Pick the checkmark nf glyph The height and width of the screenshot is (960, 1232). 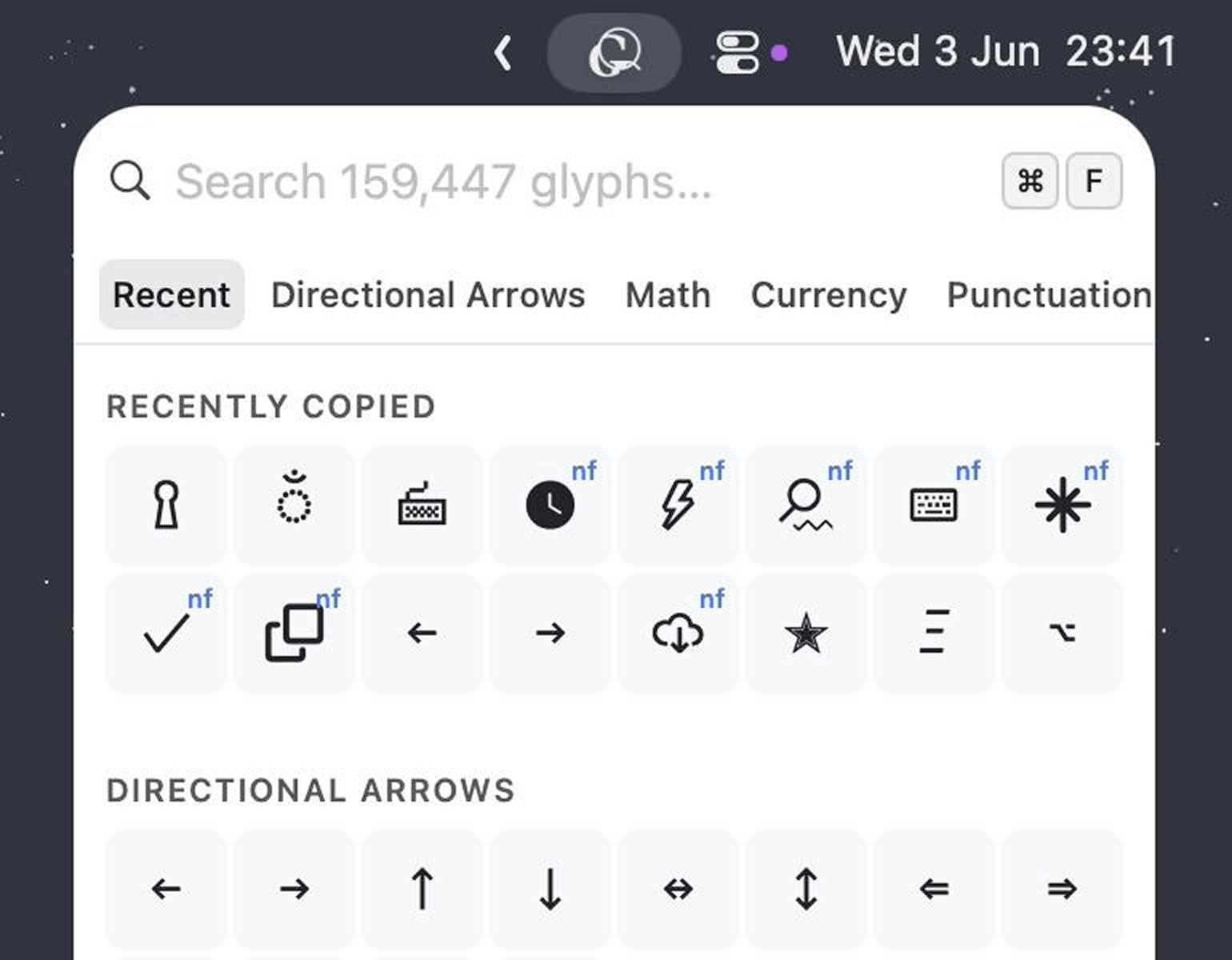[166, 633]
